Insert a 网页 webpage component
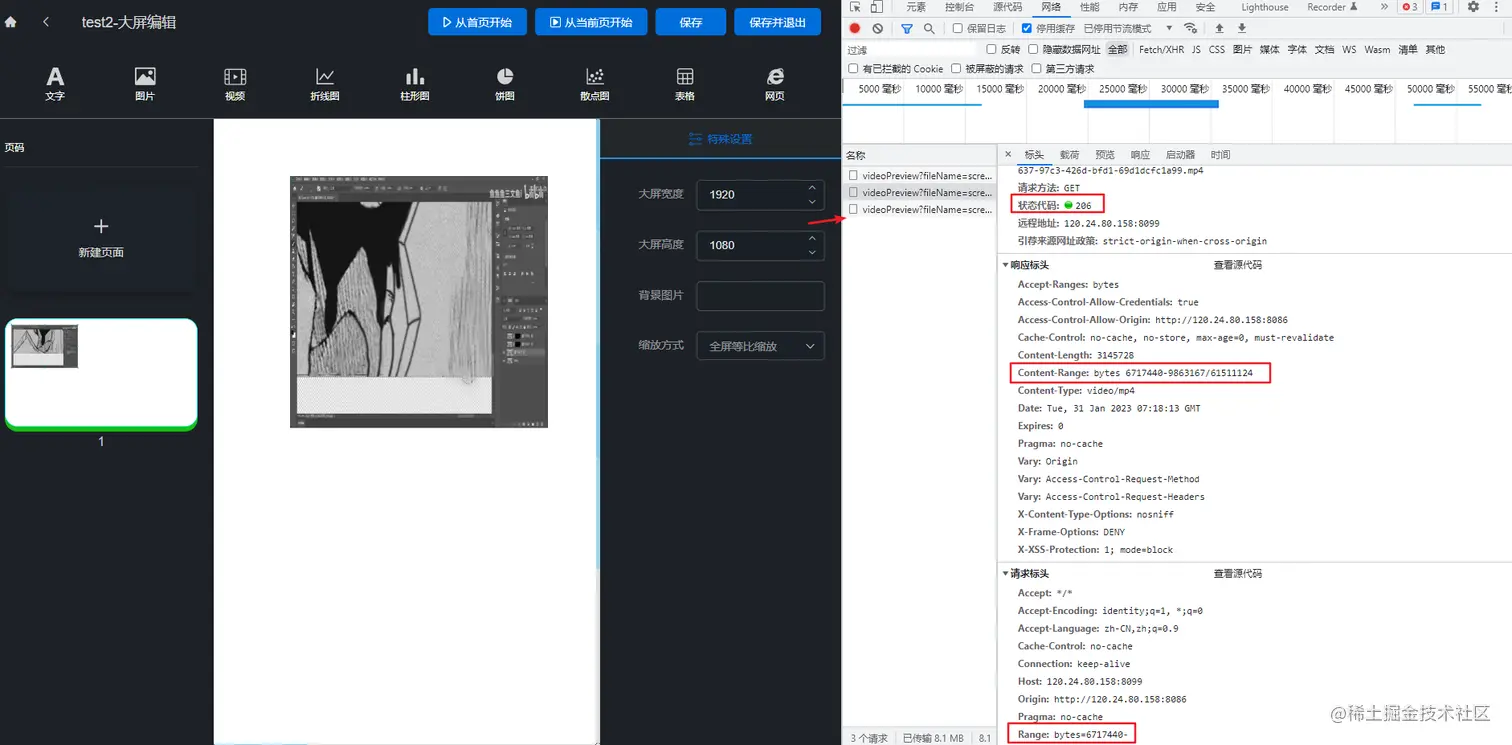This screenshot has height=745, width=1512. tap(775, 84)
